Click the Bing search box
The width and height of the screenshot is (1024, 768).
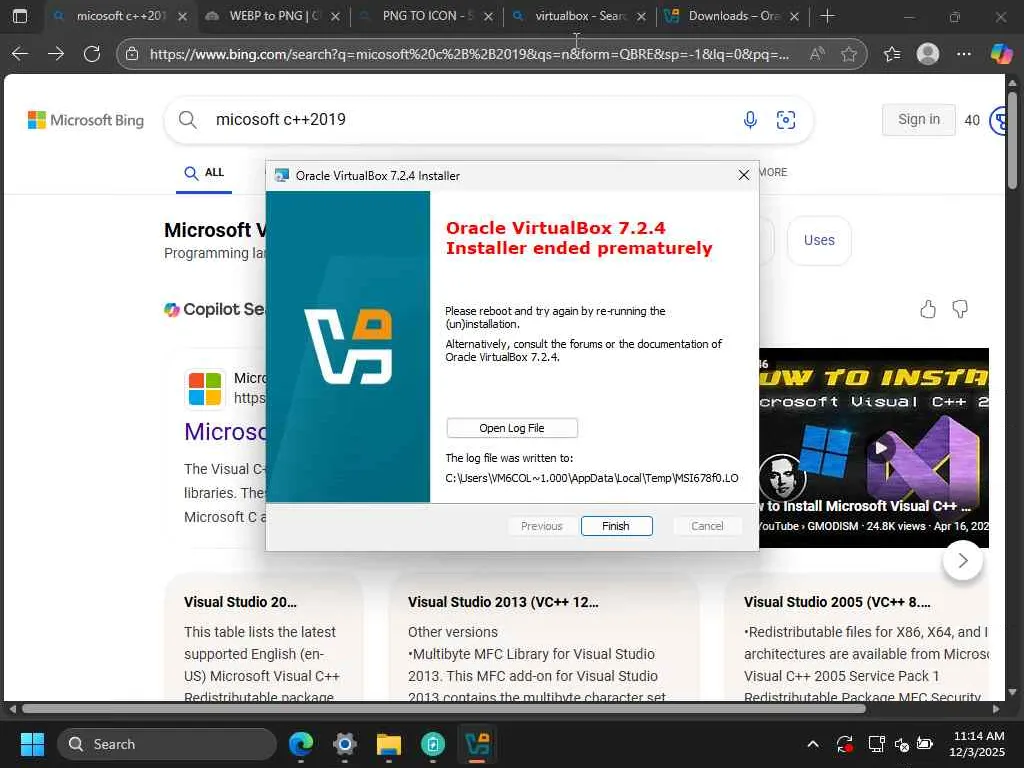pos(488,120)
